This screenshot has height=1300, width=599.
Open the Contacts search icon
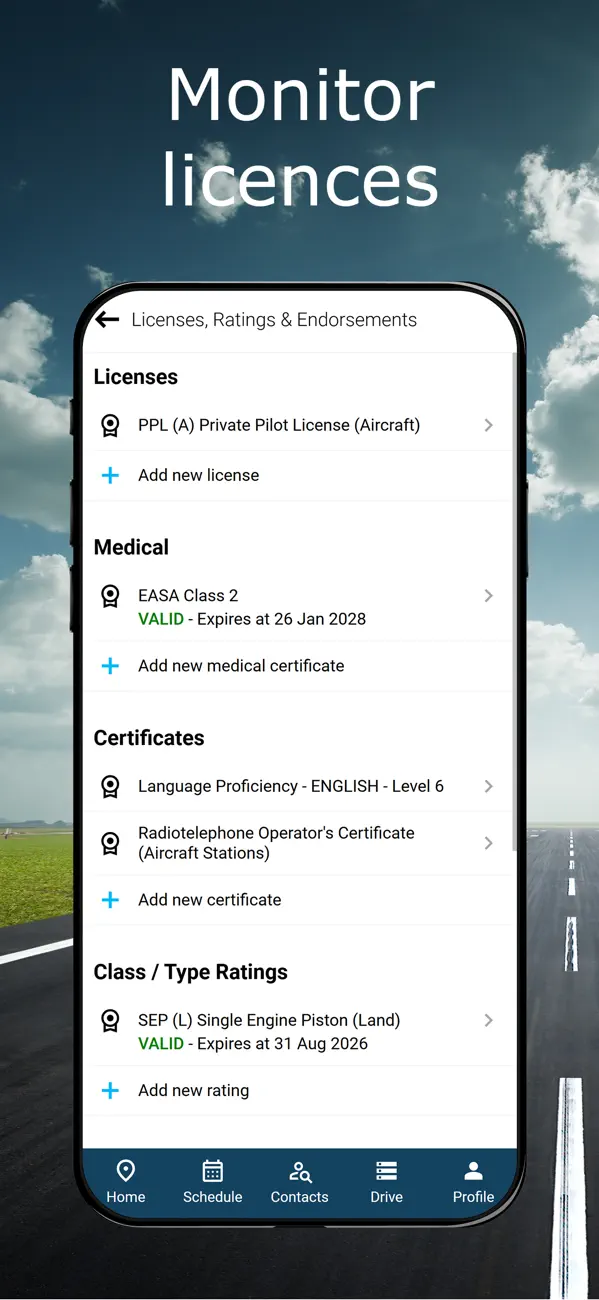pyautogui.click(x=300, y=1171)
